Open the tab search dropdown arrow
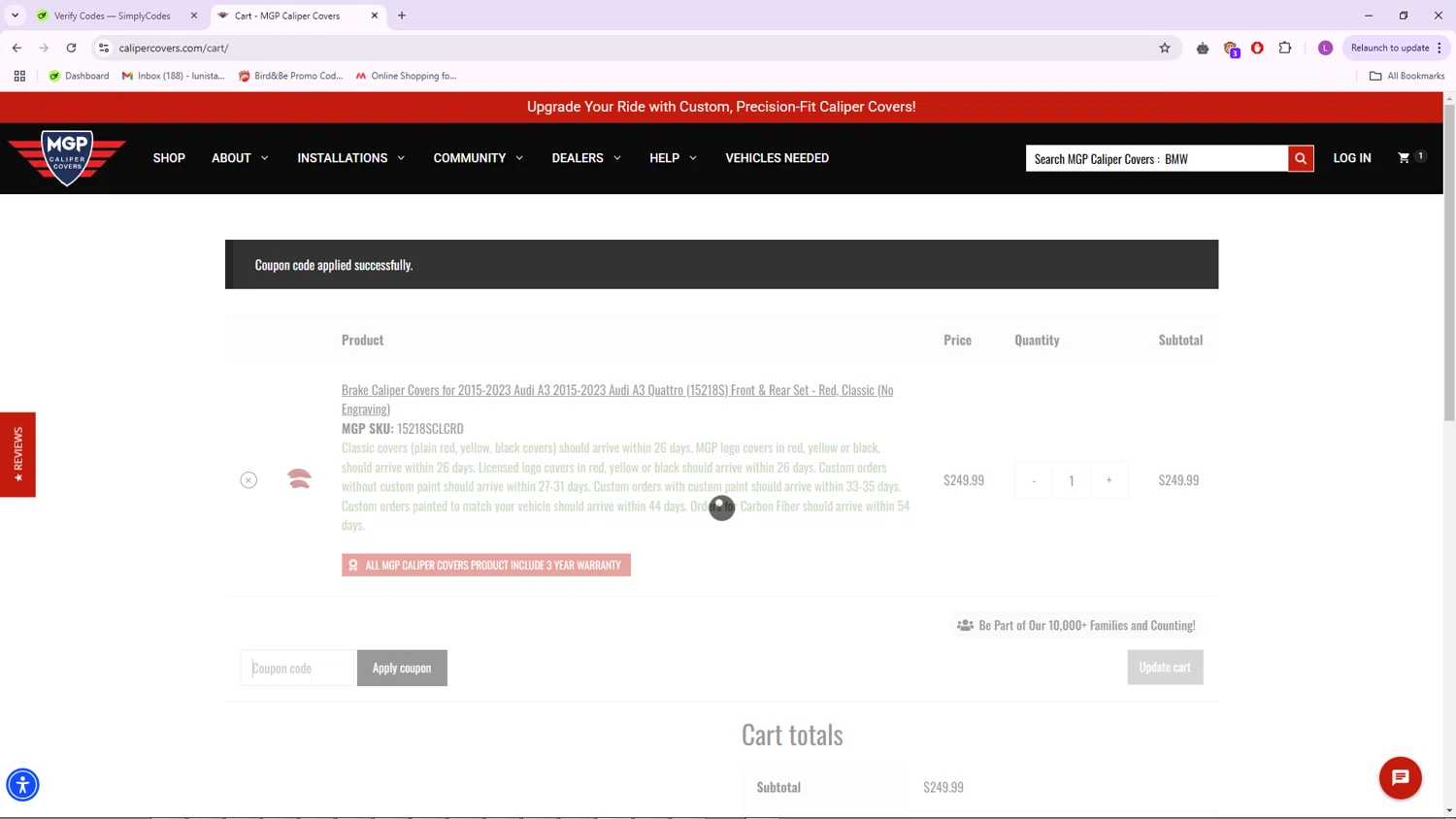The height and width of the screenshot is (819, 1456). [x=15, y=16]
